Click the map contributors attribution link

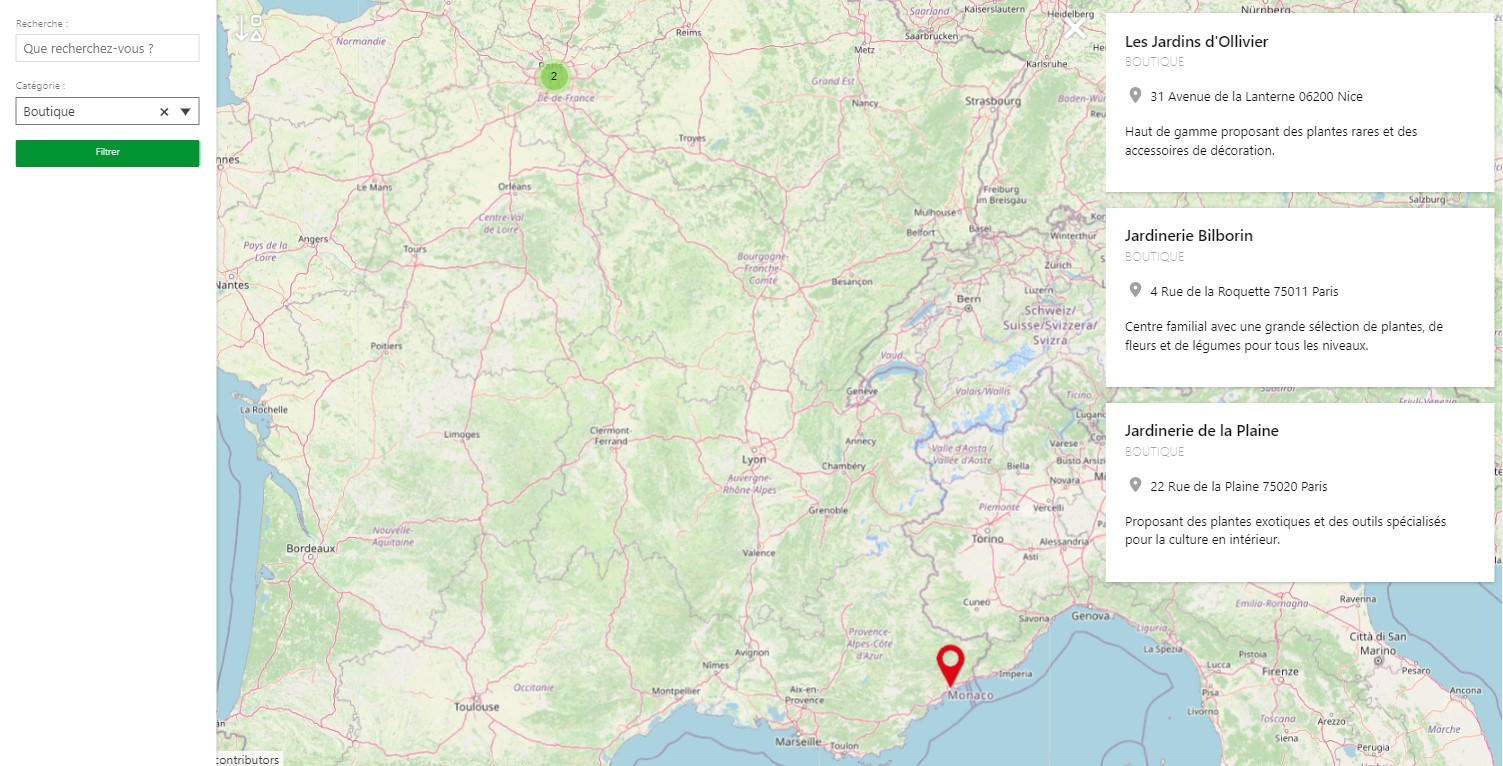248,760
